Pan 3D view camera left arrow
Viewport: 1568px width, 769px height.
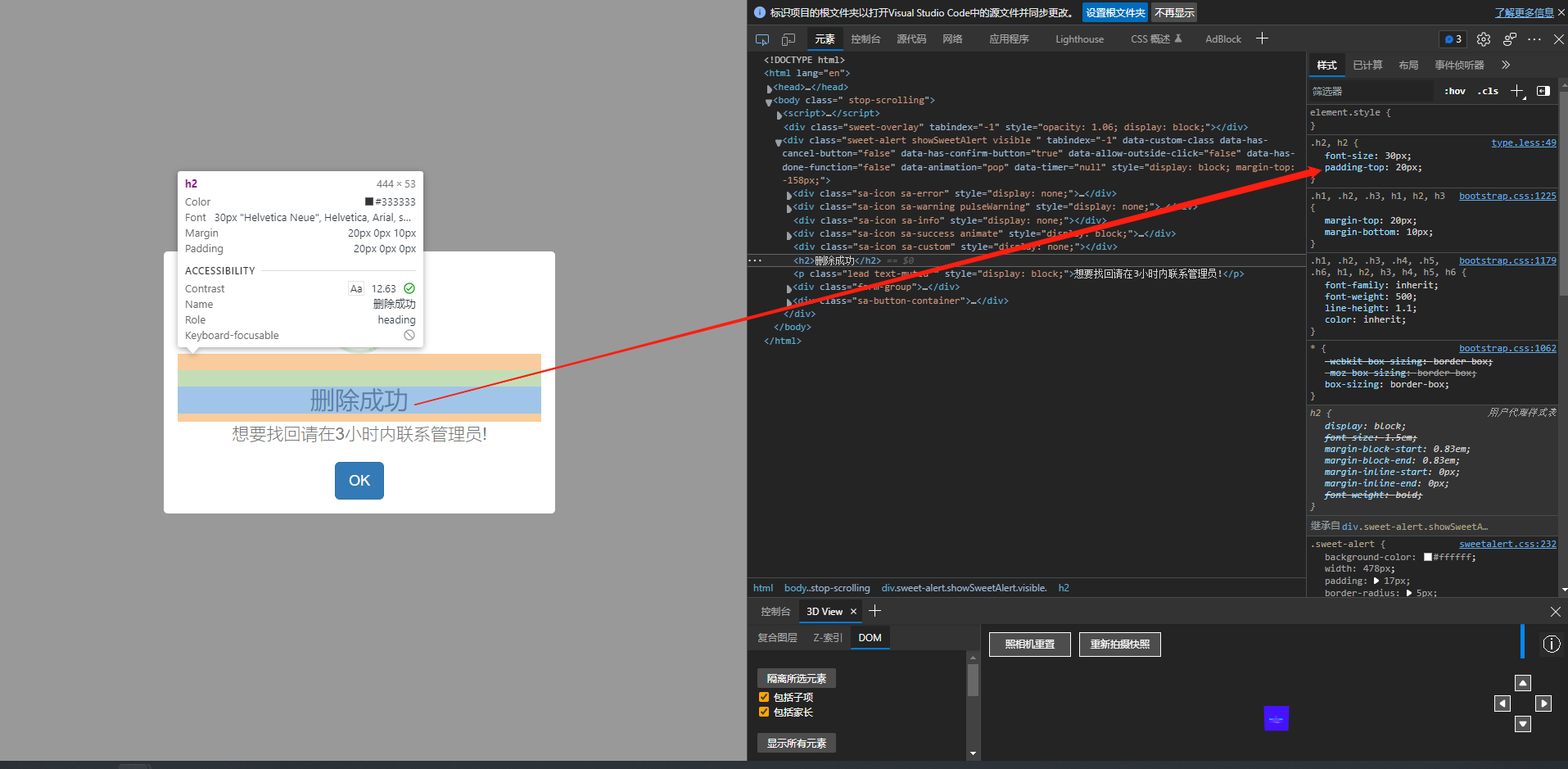point(1502,703)
